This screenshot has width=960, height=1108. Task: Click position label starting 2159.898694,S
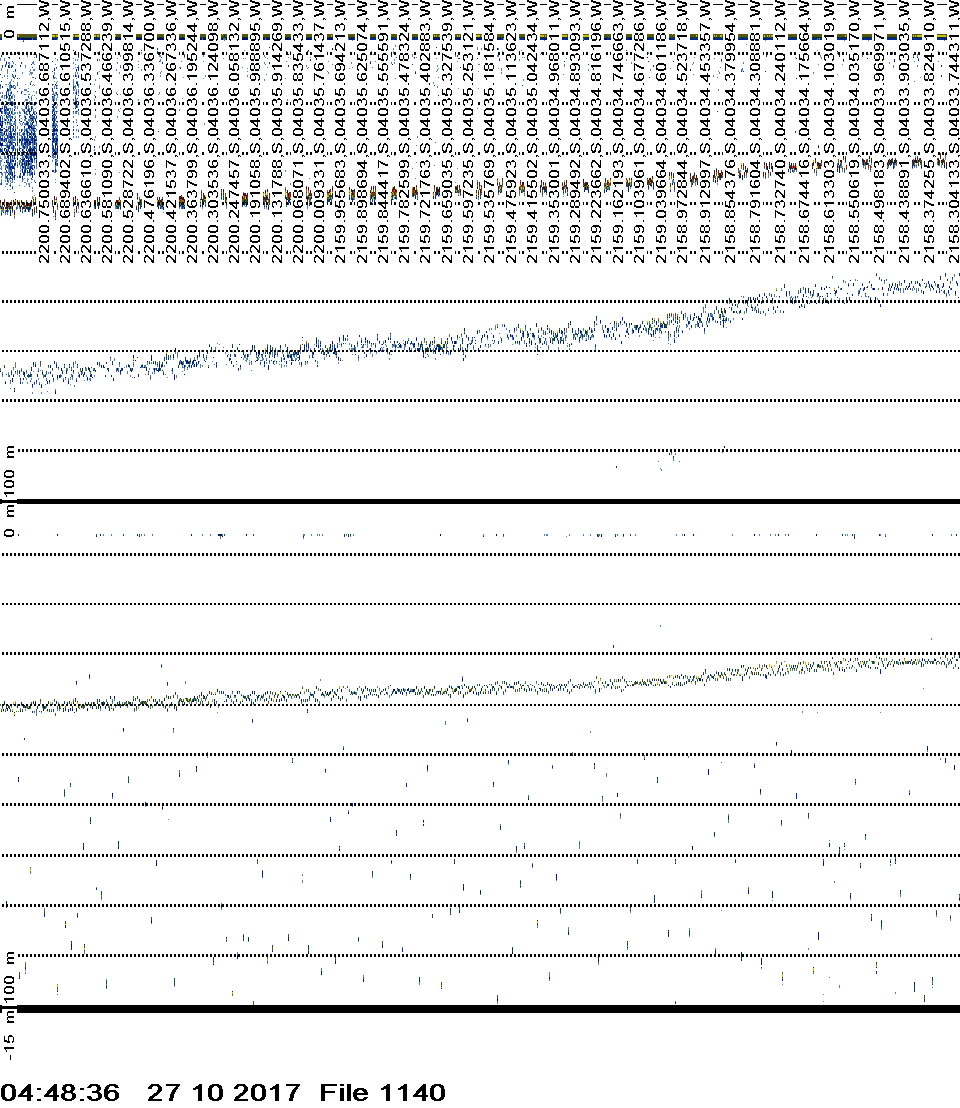click(x=362, y=131)
